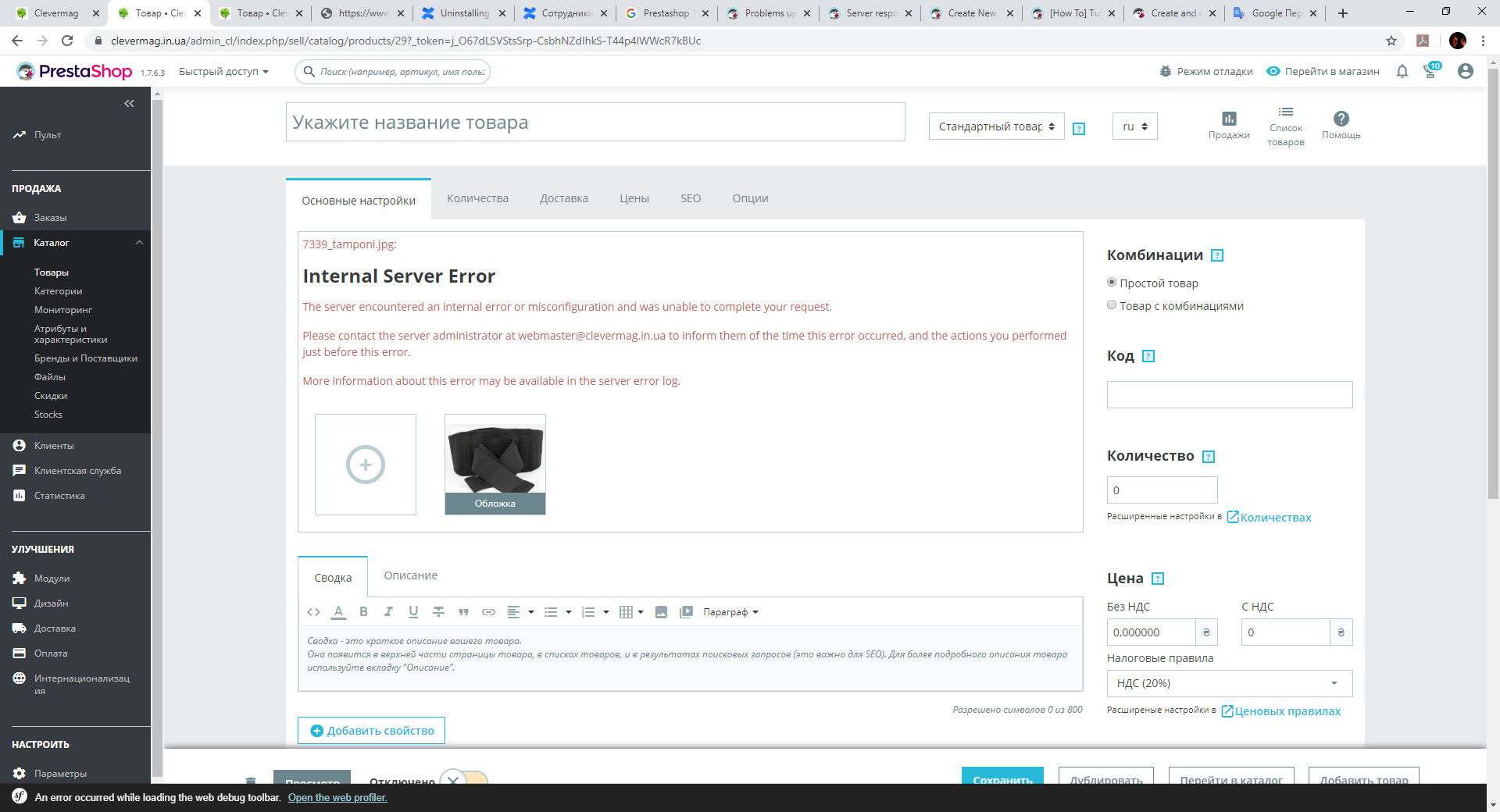Toggle the product online status switch

463,779
